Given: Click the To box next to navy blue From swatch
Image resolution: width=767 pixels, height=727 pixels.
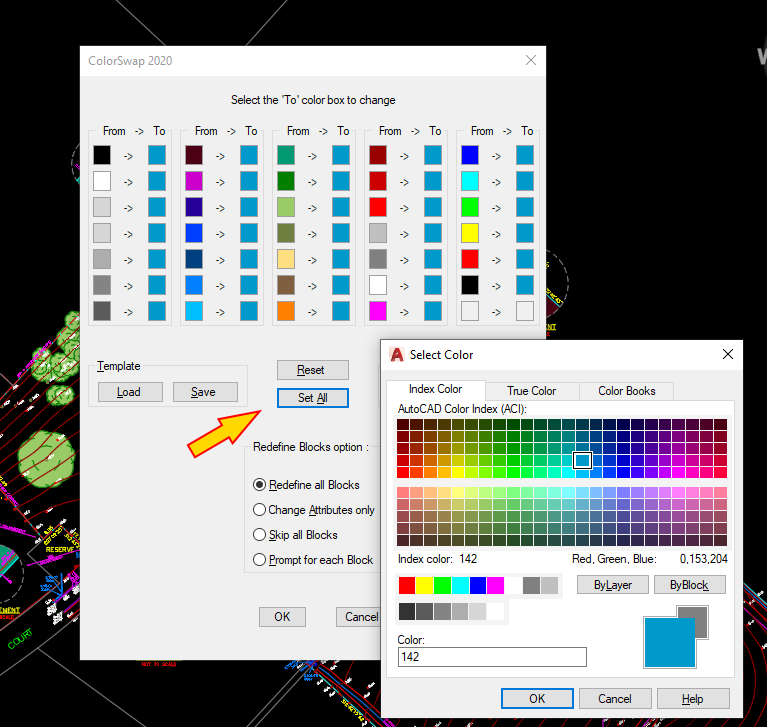Looking at the screenshot, I should [x=249, y=259].
